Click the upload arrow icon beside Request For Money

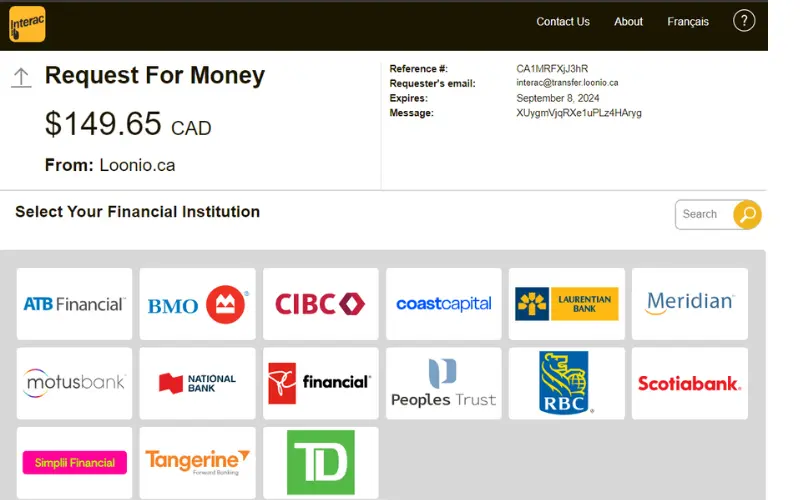pyautogui.click(x=21, y=78)
